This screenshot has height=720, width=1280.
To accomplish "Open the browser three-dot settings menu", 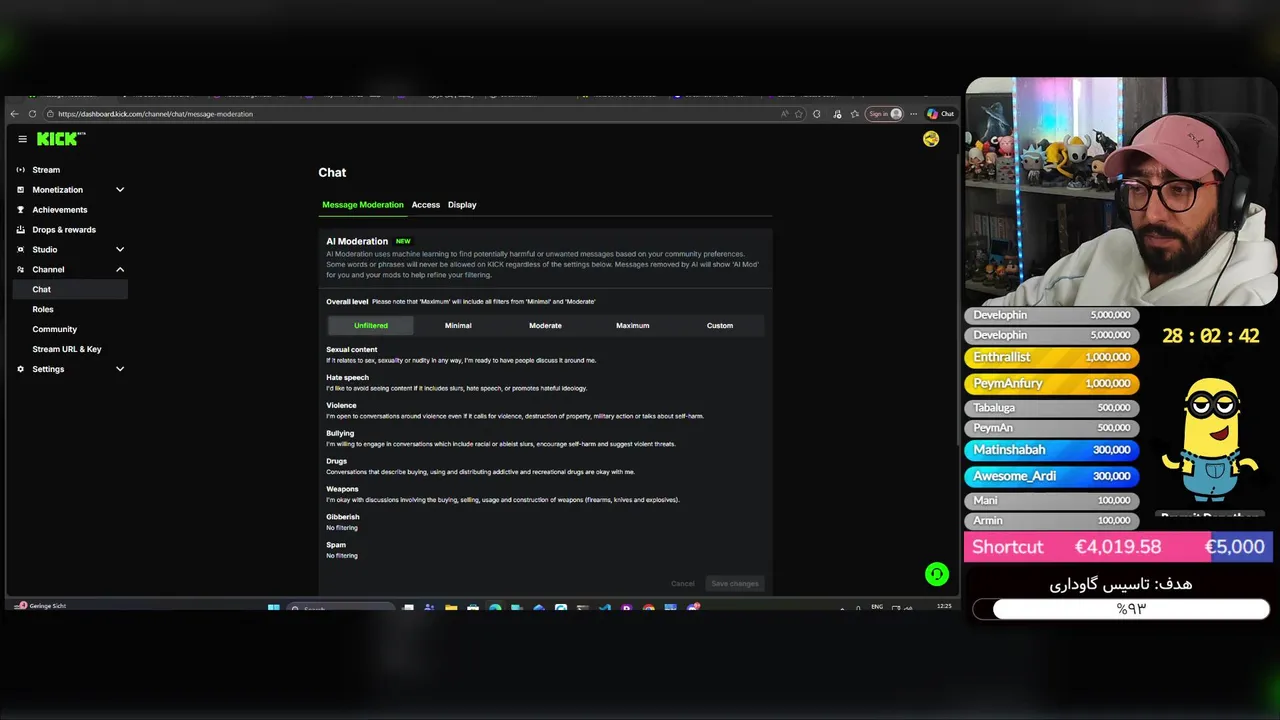I will (x=913, y=114).
